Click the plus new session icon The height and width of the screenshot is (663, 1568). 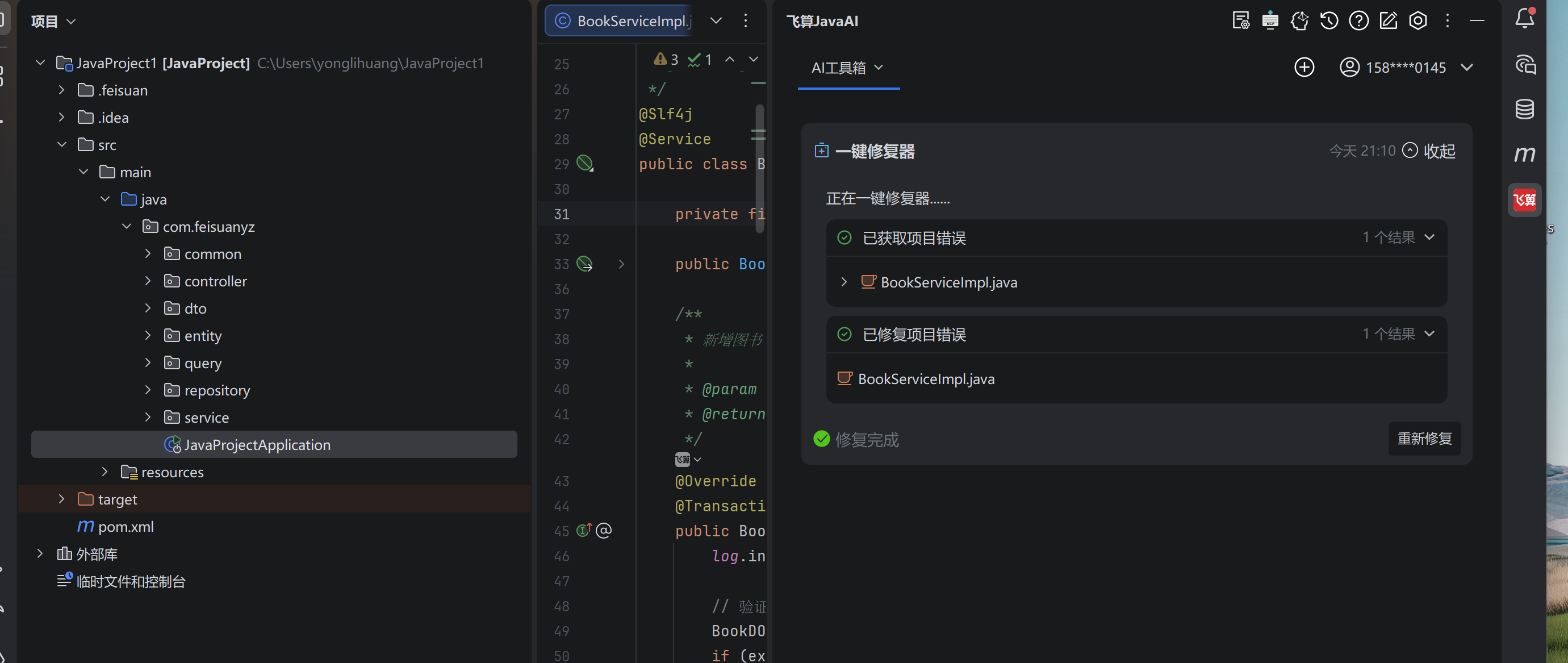(x=1304, y=68)
